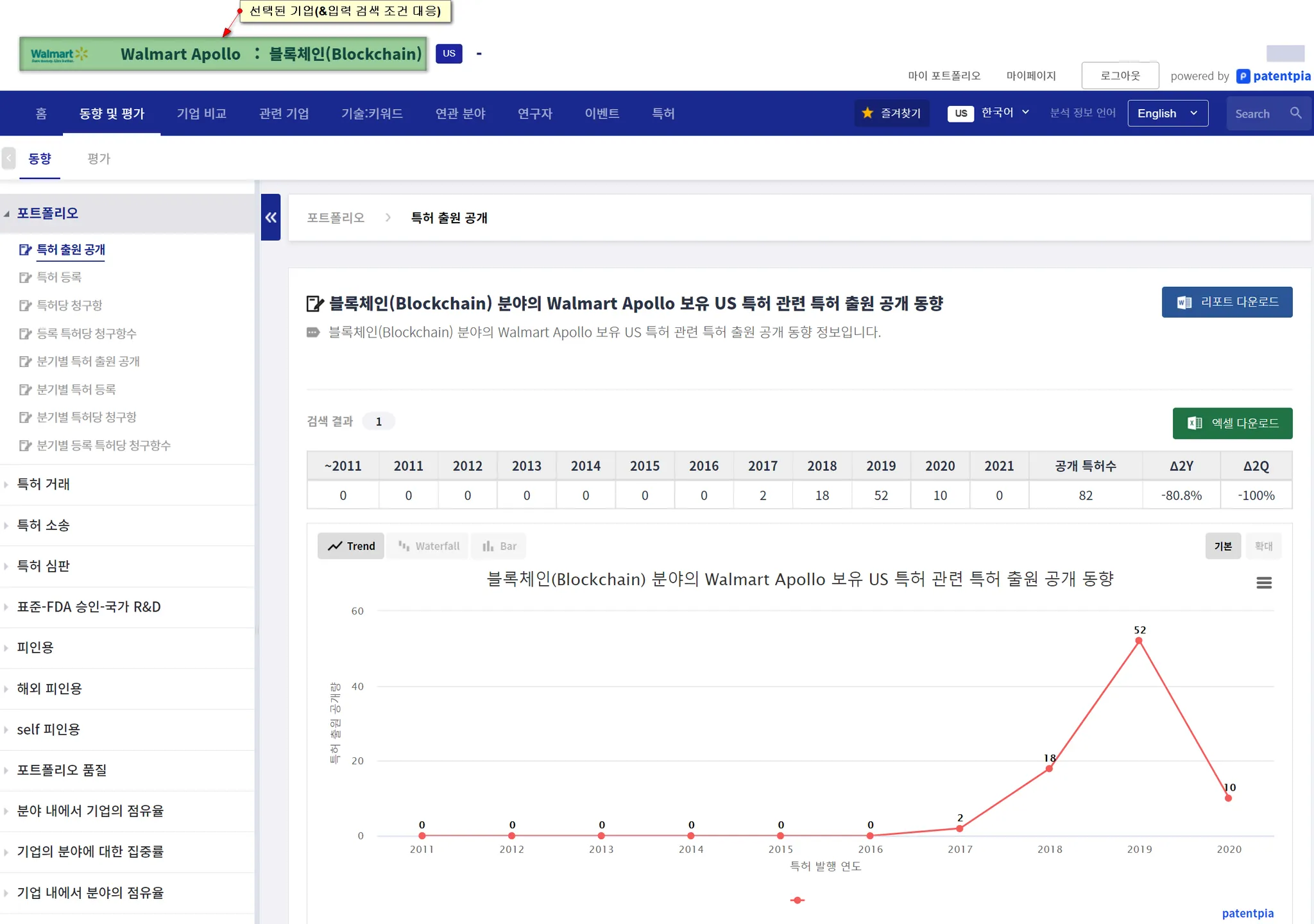Switch chart to Waterfall view

coord(429,546)
